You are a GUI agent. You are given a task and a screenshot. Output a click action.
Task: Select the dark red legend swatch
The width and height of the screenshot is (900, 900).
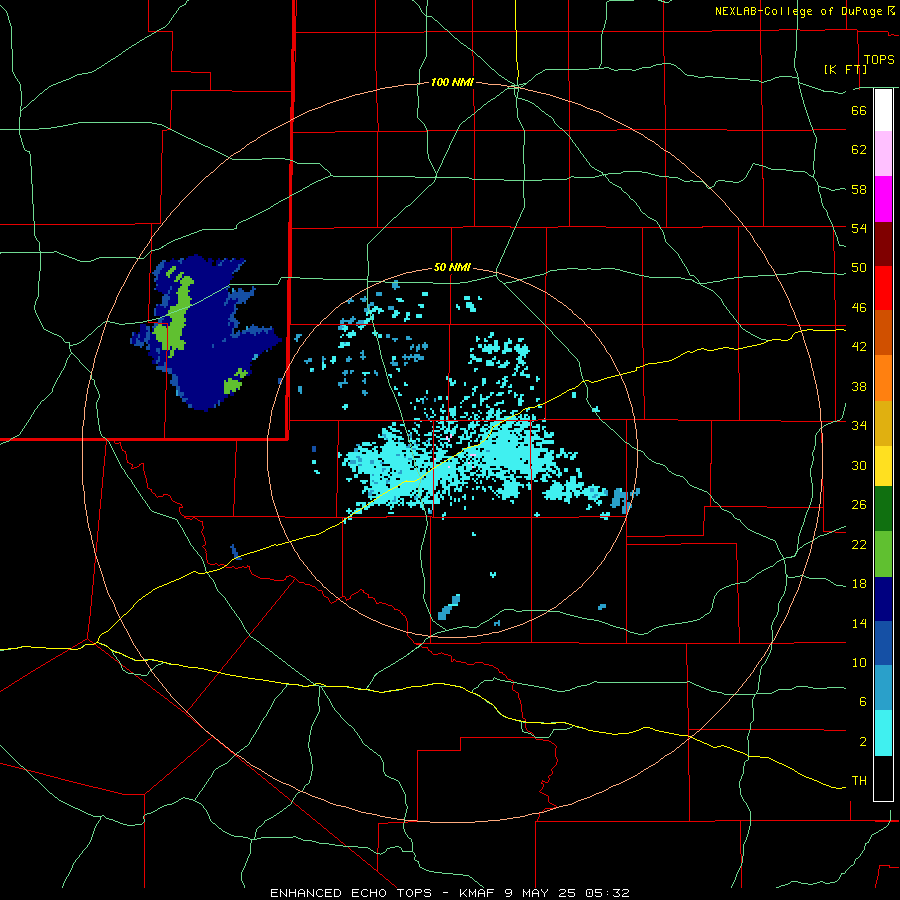pos(883,244)
